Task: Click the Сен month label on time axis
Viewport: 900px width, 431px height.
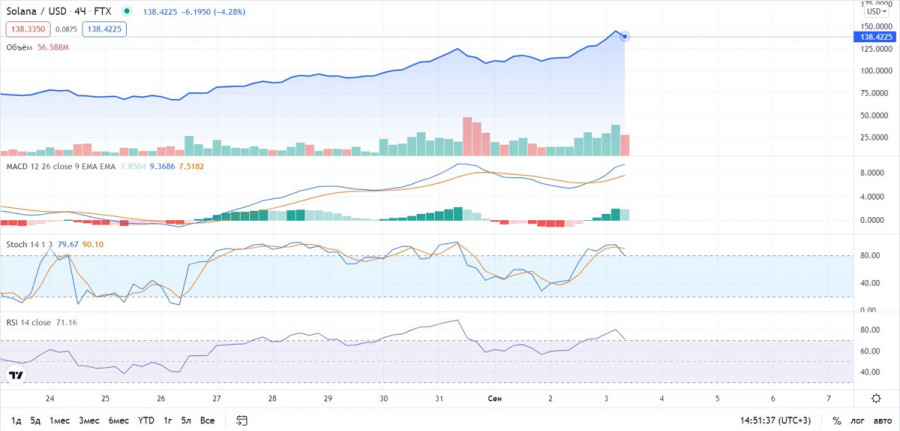Action: (494, 398)
